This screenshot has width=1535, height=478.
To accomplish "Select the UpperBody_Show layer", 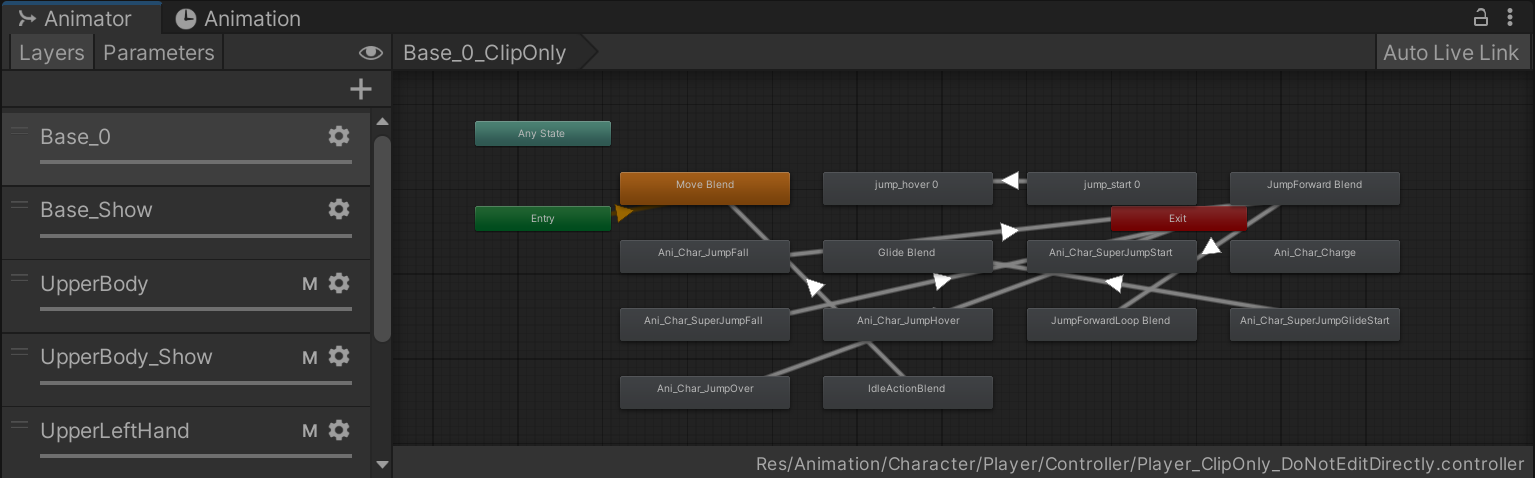I will [186, 369].
